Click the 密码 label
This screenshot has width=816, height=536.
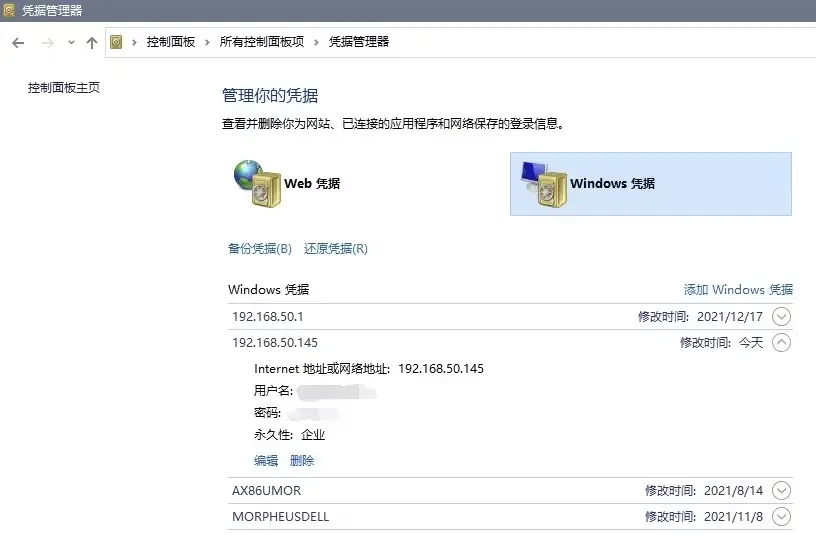[267, 413]
